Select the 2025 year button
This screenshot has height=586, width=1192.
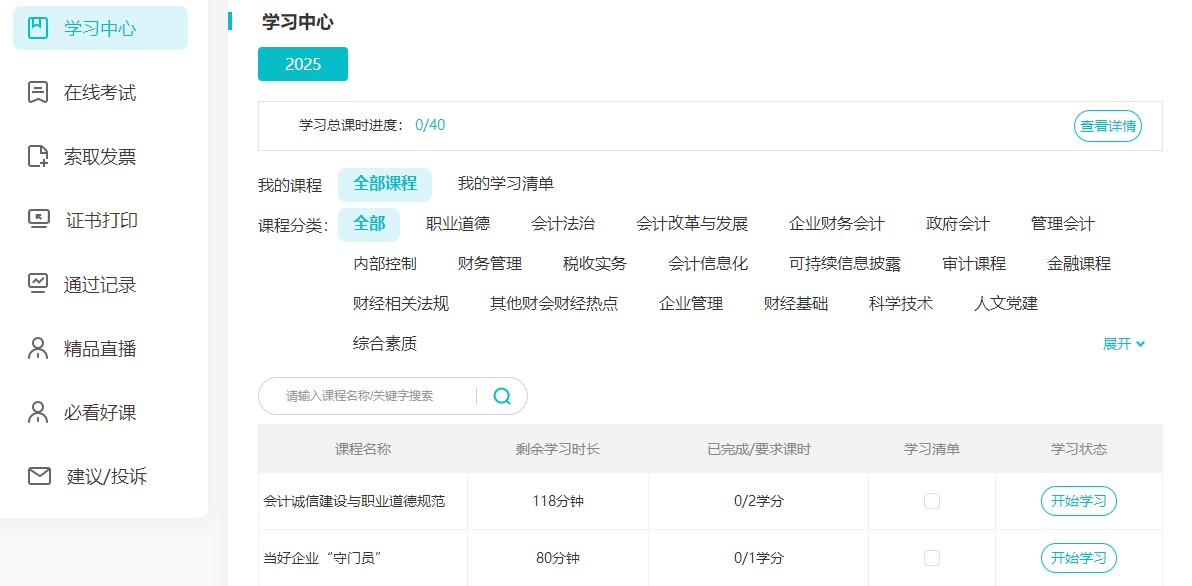(x=303, y=64)
